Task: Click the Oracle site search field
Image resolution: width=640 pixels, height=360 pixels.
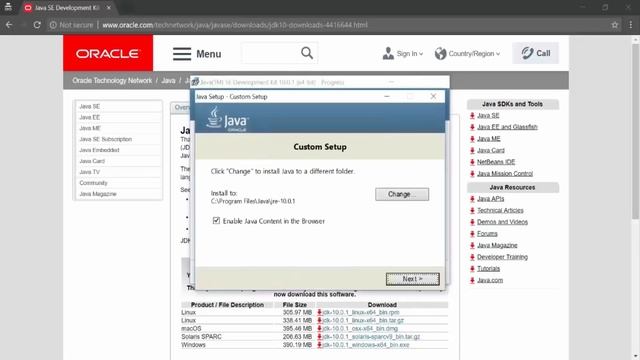Action: pos(271,53)
